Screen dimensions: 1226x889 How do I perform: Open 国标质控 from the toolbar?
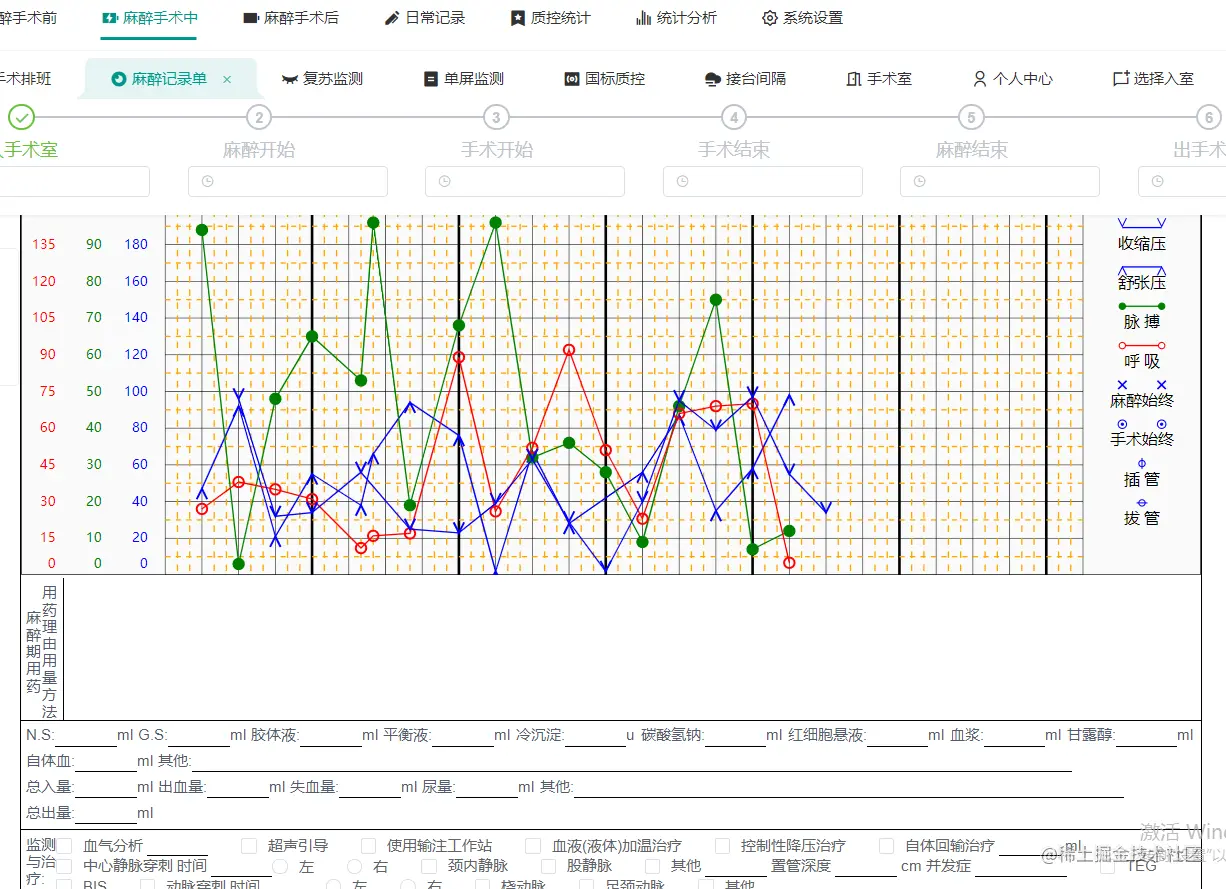604,79
